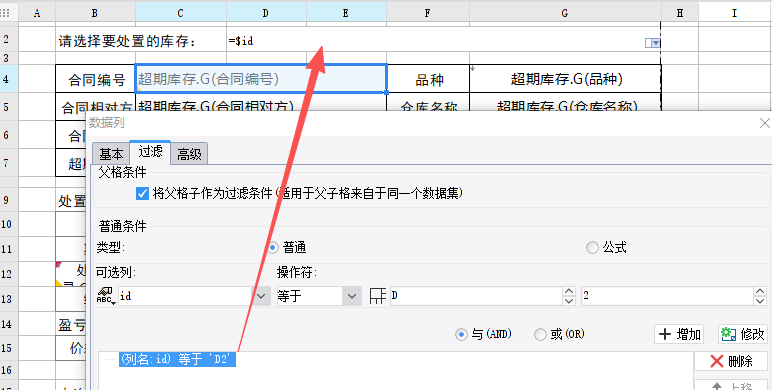Increase the column letter stepper up arrow
Image resolution: width=772 pixels, height=390 pixels.
pos(569,292)
